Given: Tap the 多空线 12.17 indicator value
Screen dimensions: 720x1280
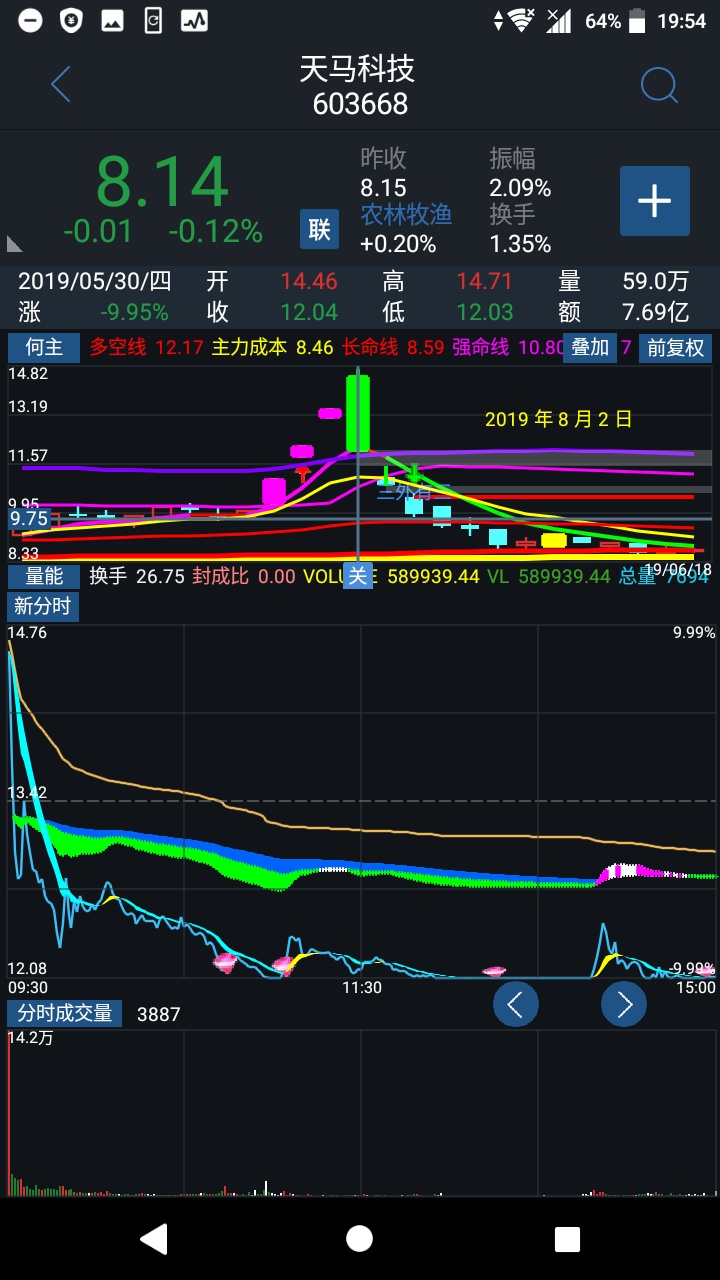Looking at the screenshot, I should (x=146, y=347).
